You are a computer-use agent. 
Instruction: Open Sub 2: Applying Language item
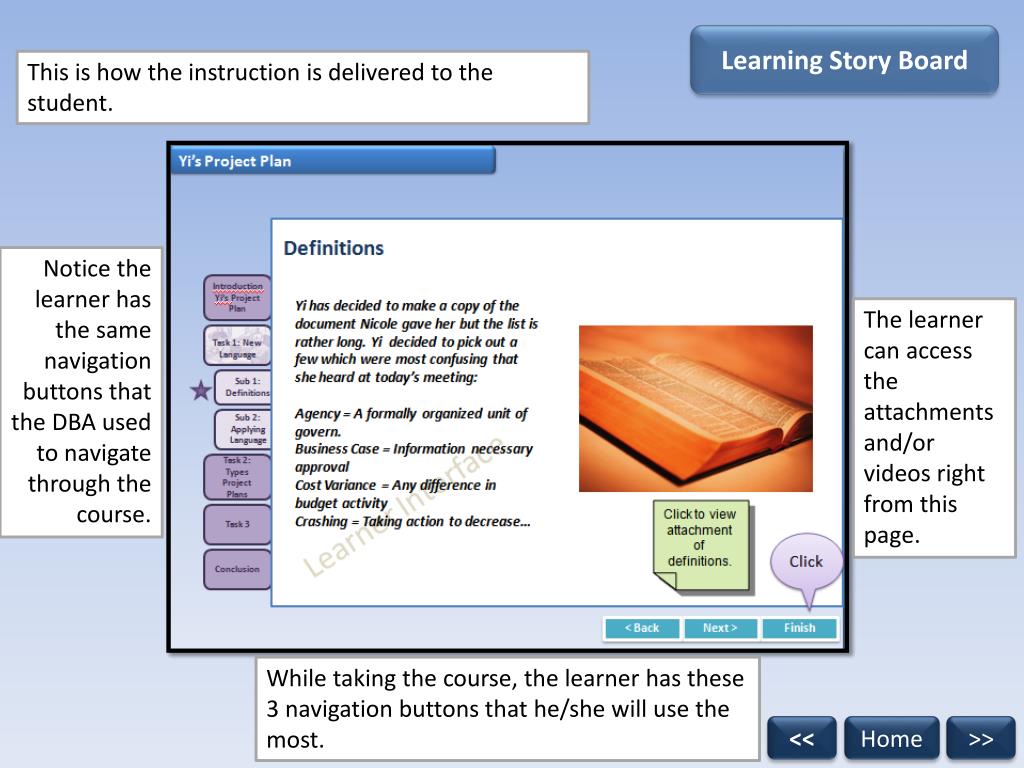243,428
